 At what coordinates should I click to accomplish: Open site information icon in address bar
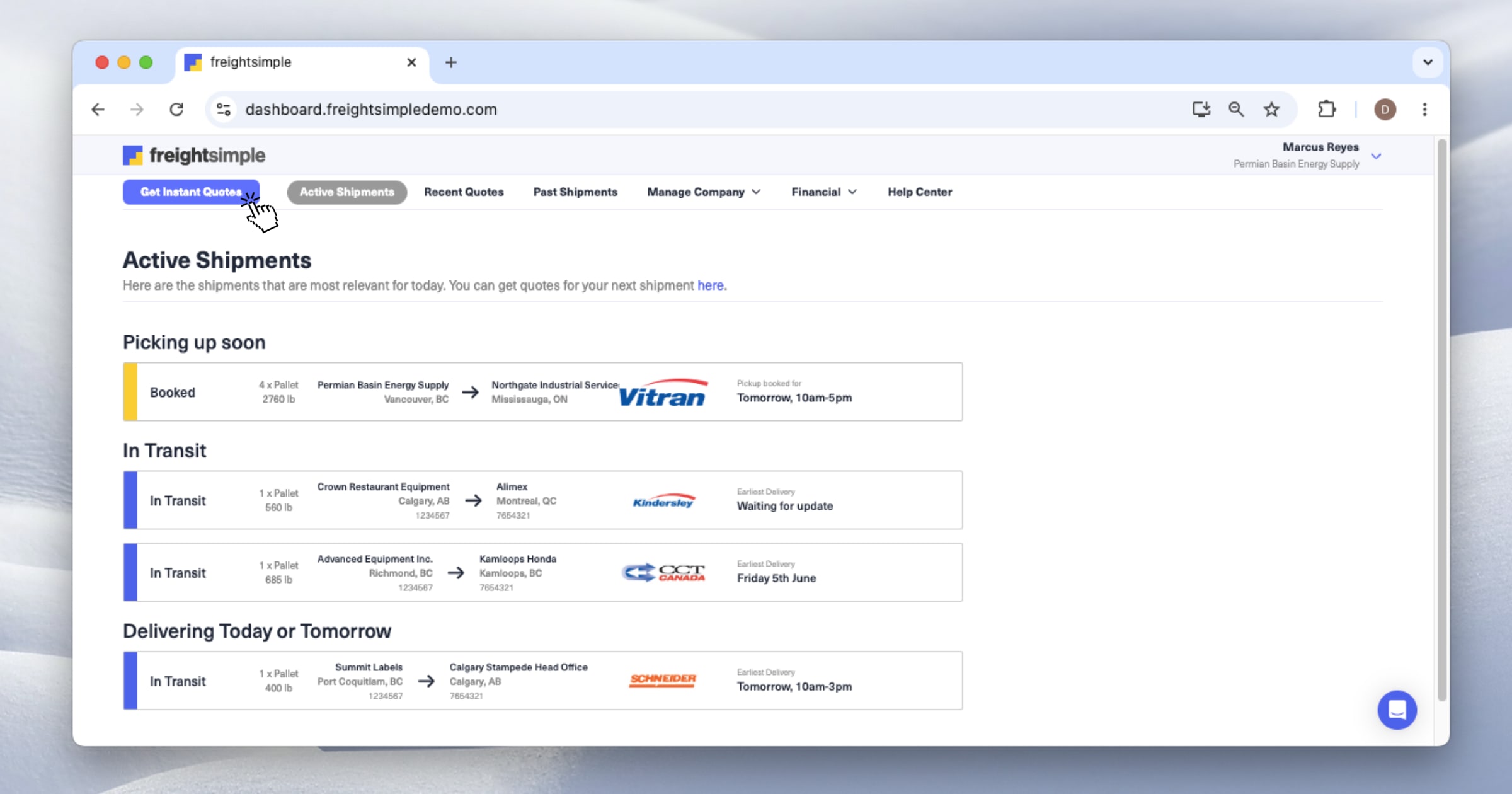click(223, 110)
